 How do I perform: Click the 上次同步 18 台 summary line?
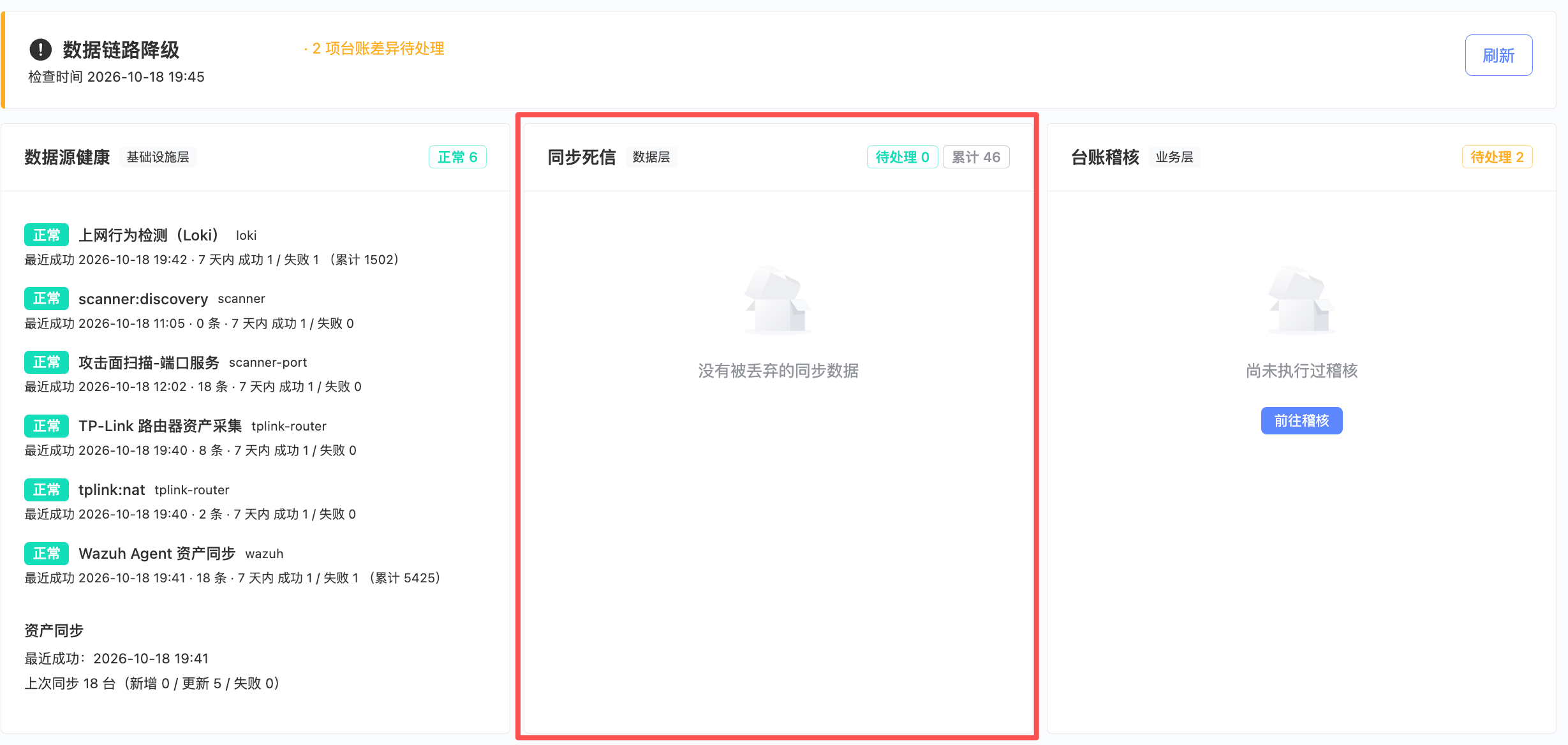152,684
